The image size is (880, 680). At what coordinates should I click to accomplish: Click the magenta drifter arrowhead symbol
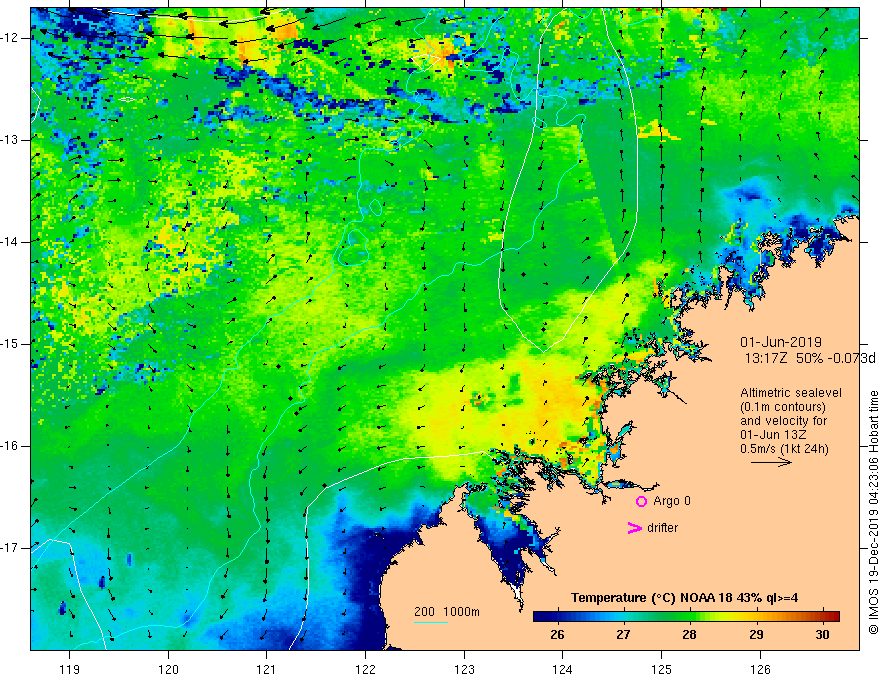[634, 528]
